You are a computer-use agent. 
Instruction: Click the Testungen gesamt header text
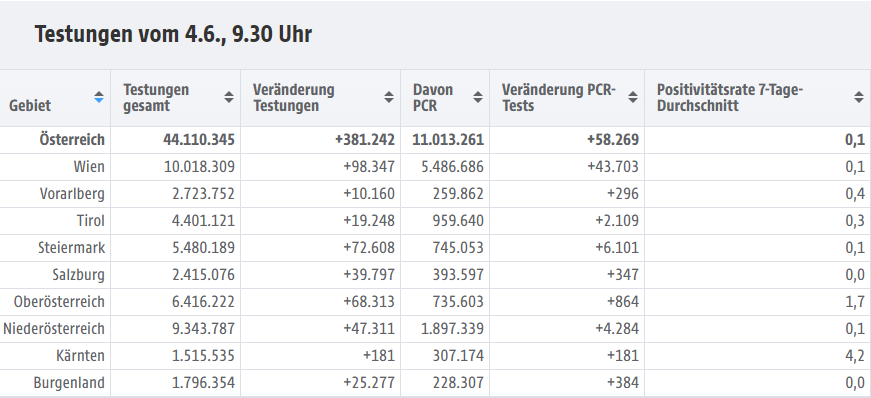tap(156, 98)
